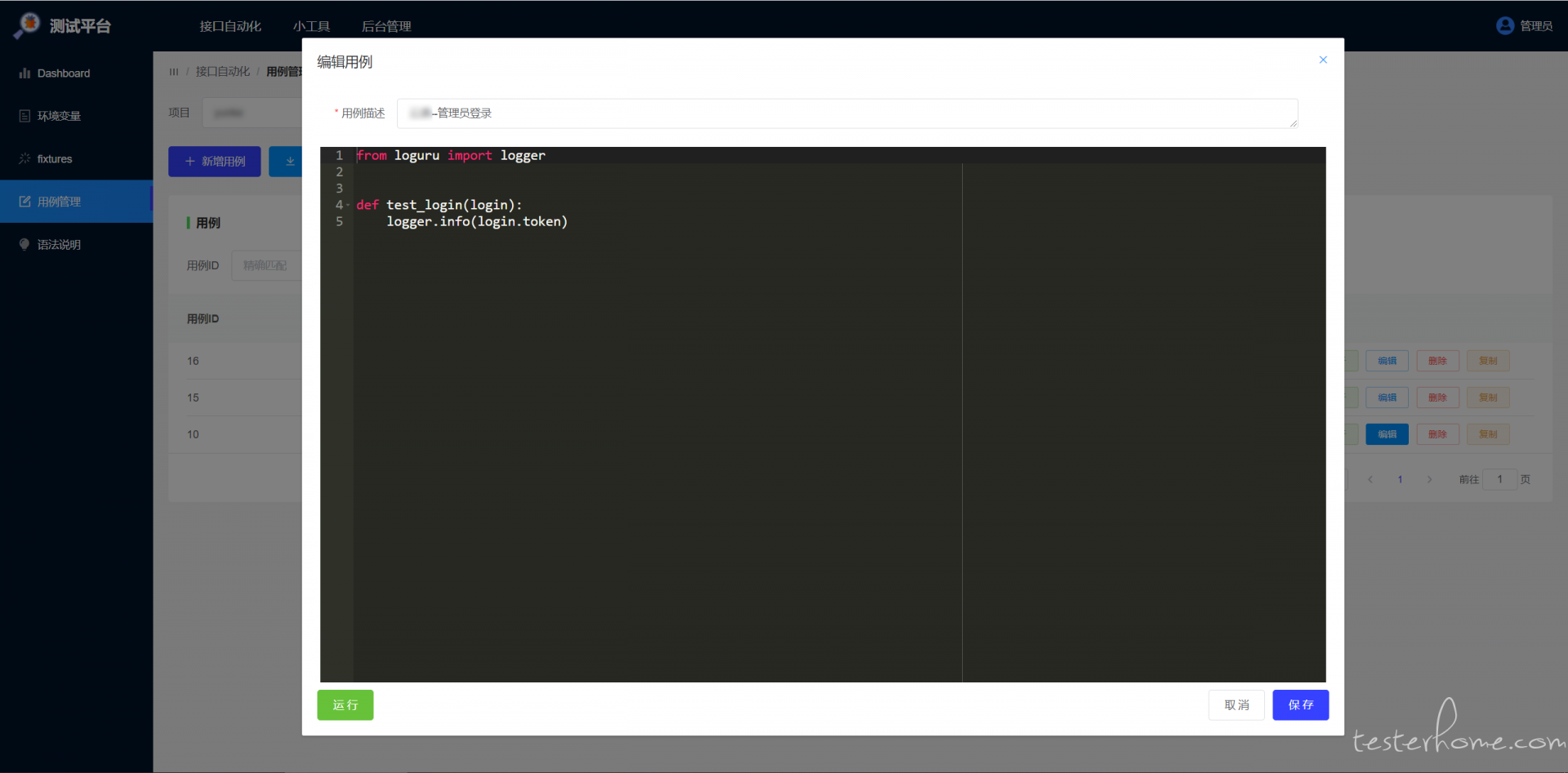Click the 测试平台 logo icon

(x=27, y=25)
